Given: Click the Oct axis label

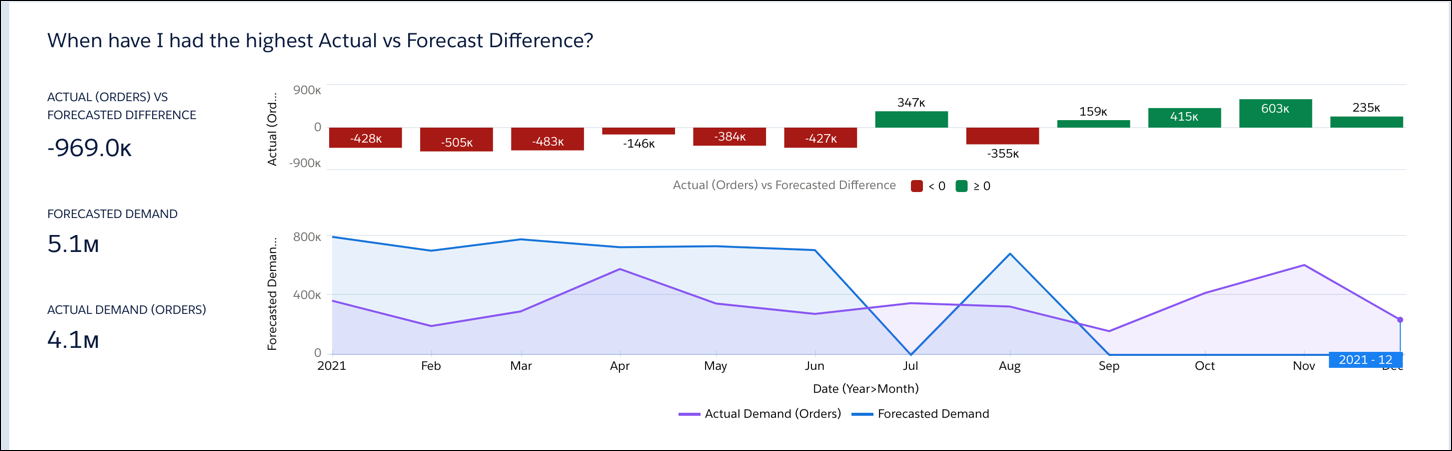Looking at the screenshot, I should click(1204, 366).
